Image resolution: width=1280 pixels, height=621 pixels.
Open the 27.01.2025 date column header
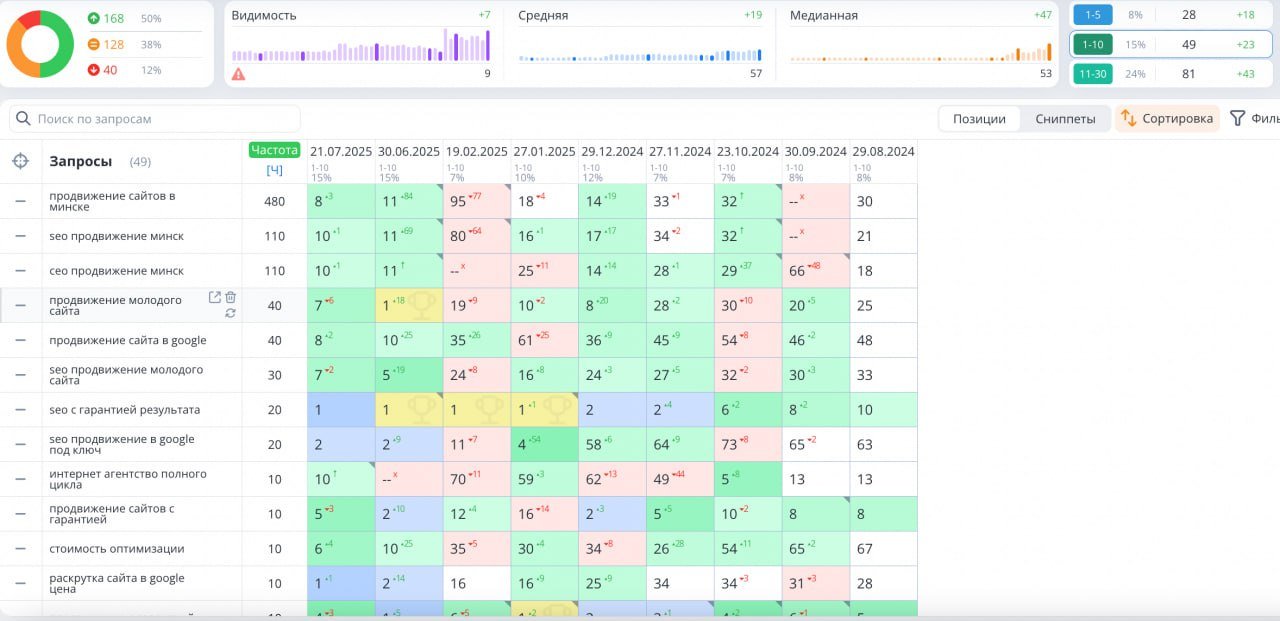click(544, 152)
